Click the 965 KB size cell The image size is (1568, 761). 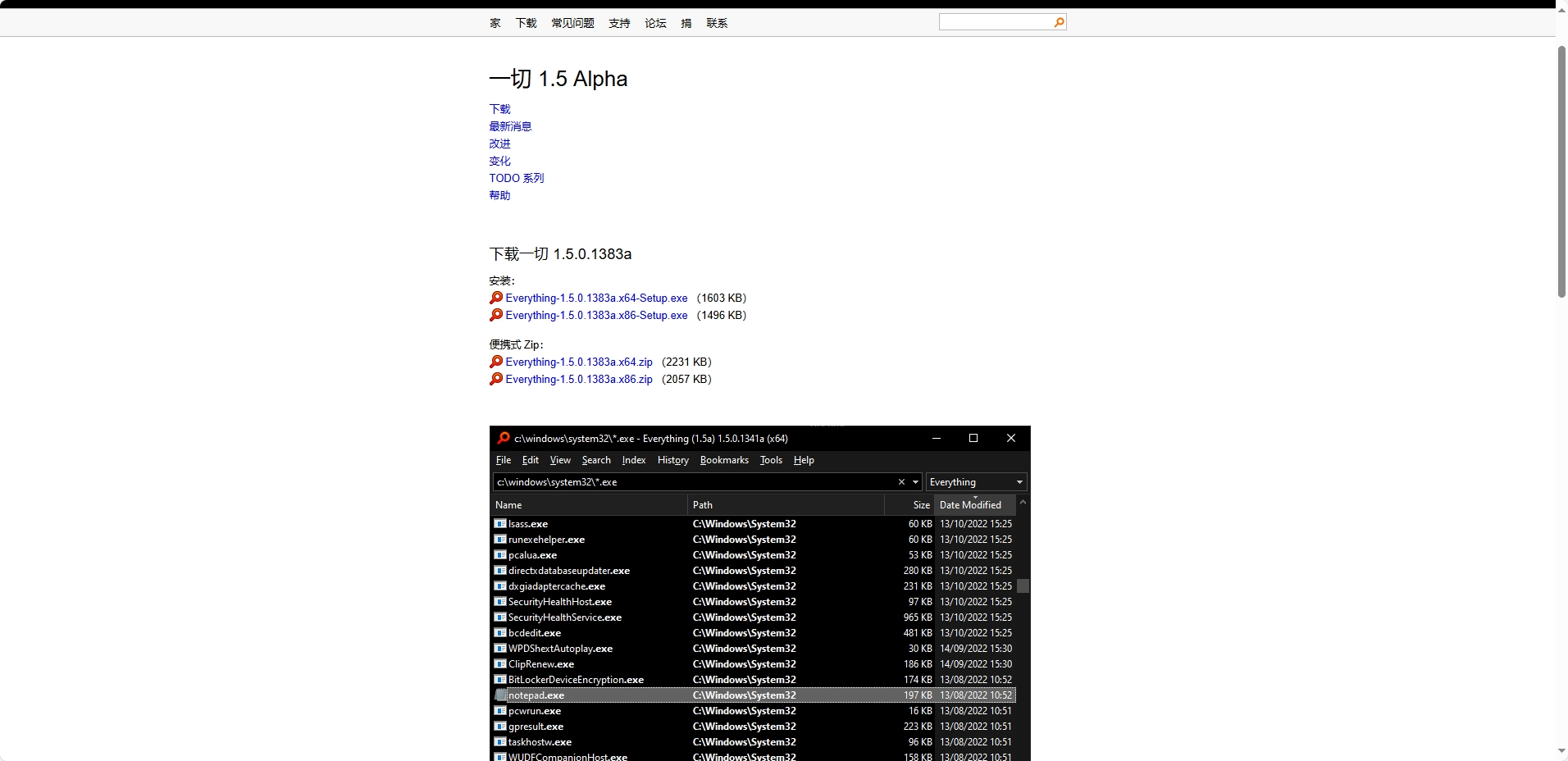tap(918, 617)
